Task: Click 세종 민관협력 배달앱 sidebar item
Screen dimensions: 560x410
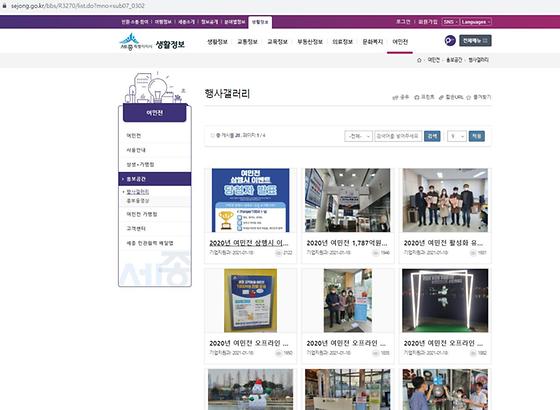Action: click(x=150, y=243)
